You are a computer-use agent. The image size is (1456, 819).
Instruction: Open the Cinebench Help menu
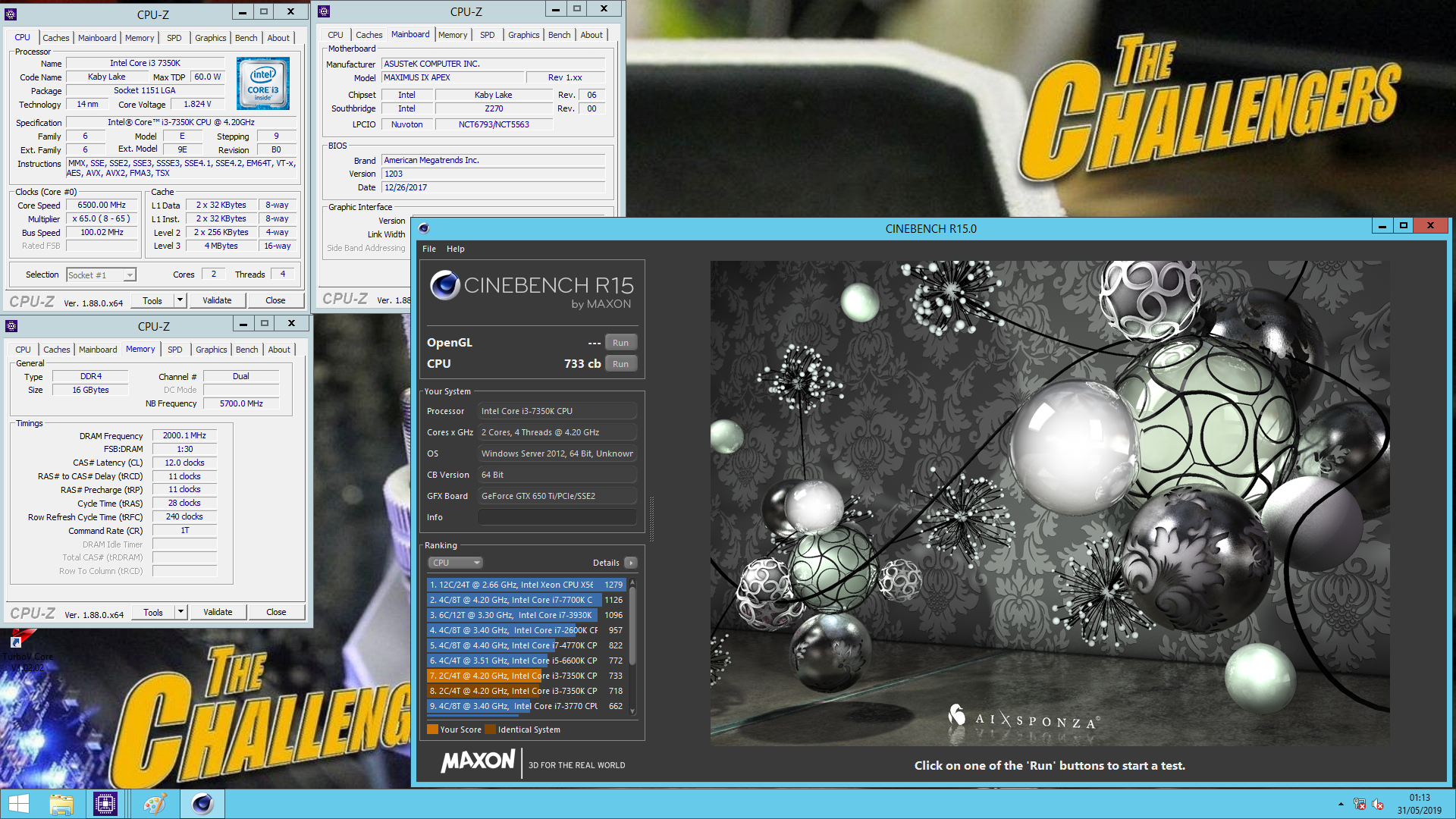click(455, 249)
